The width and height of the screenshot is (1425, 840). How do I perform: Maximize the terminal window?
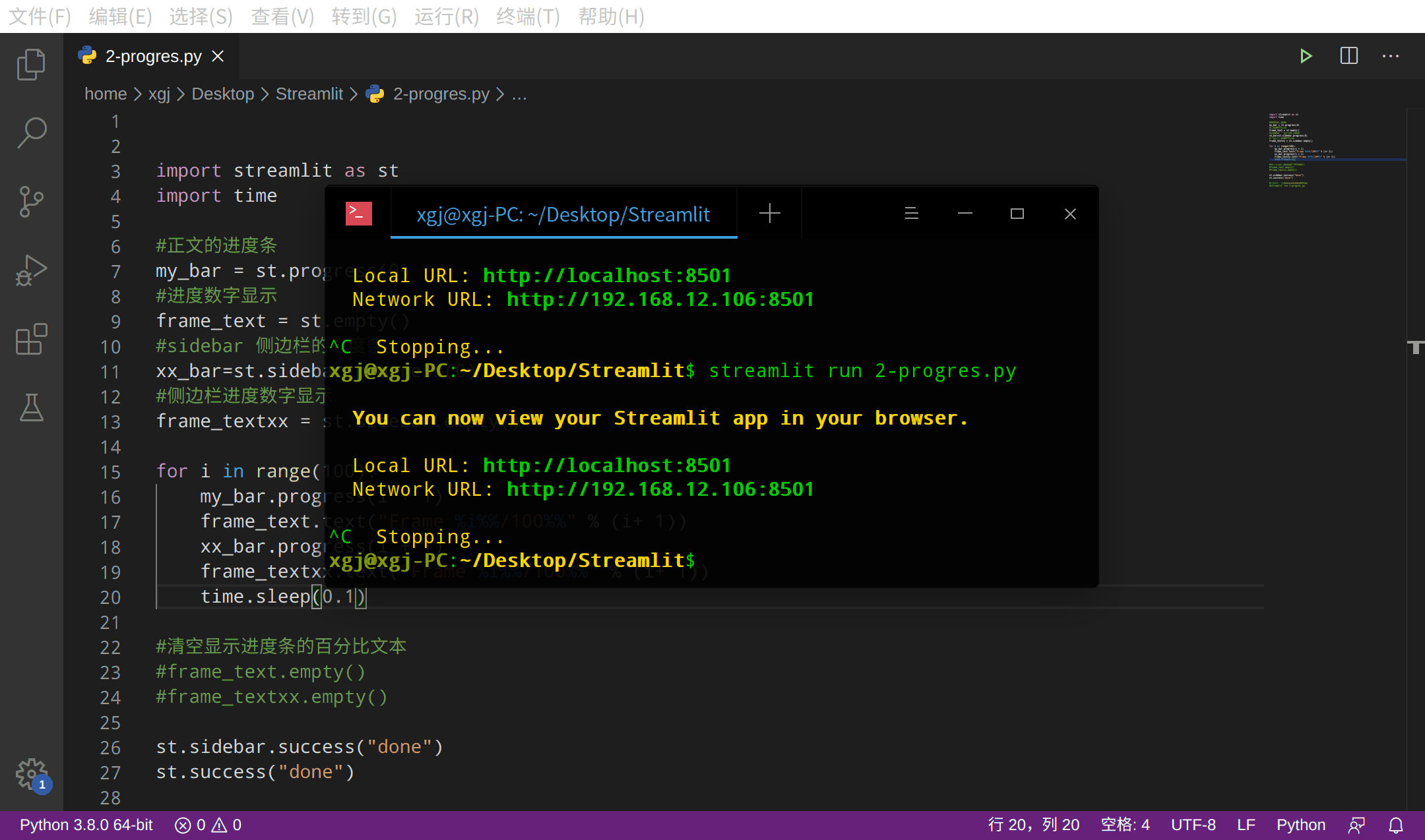pyautogui.click(x=1017, y=214)
